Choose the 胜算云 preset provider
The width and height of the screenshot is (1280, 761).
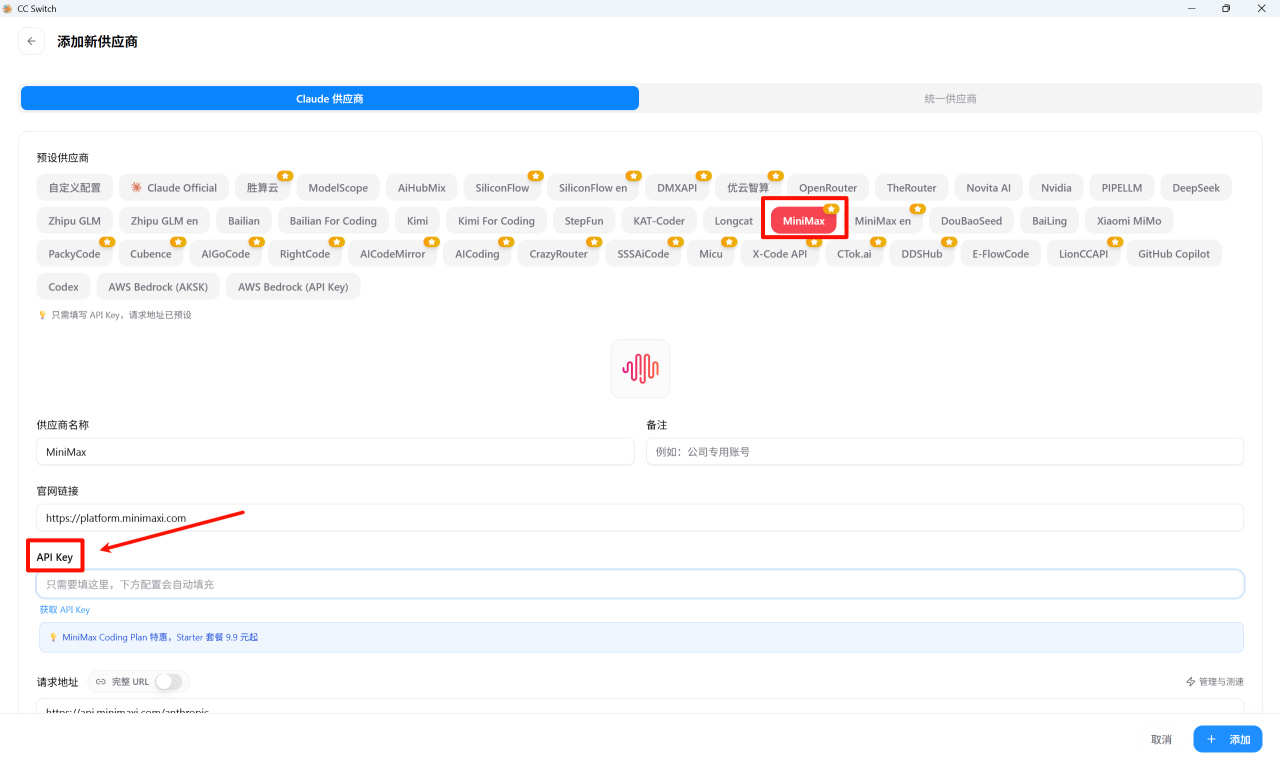[x=263, y=188]
